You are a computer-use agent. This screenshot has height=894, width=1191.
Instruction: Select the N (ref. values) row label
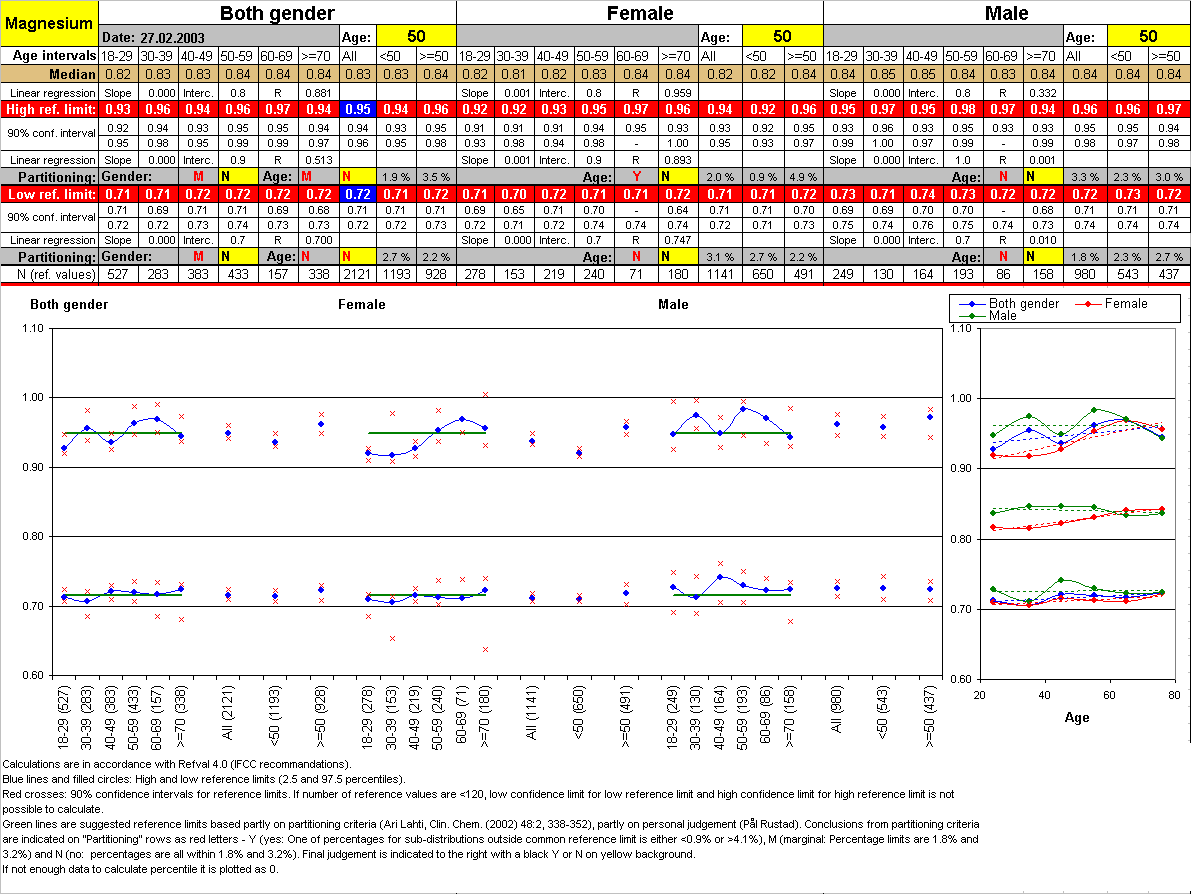(x=50, y=274)
